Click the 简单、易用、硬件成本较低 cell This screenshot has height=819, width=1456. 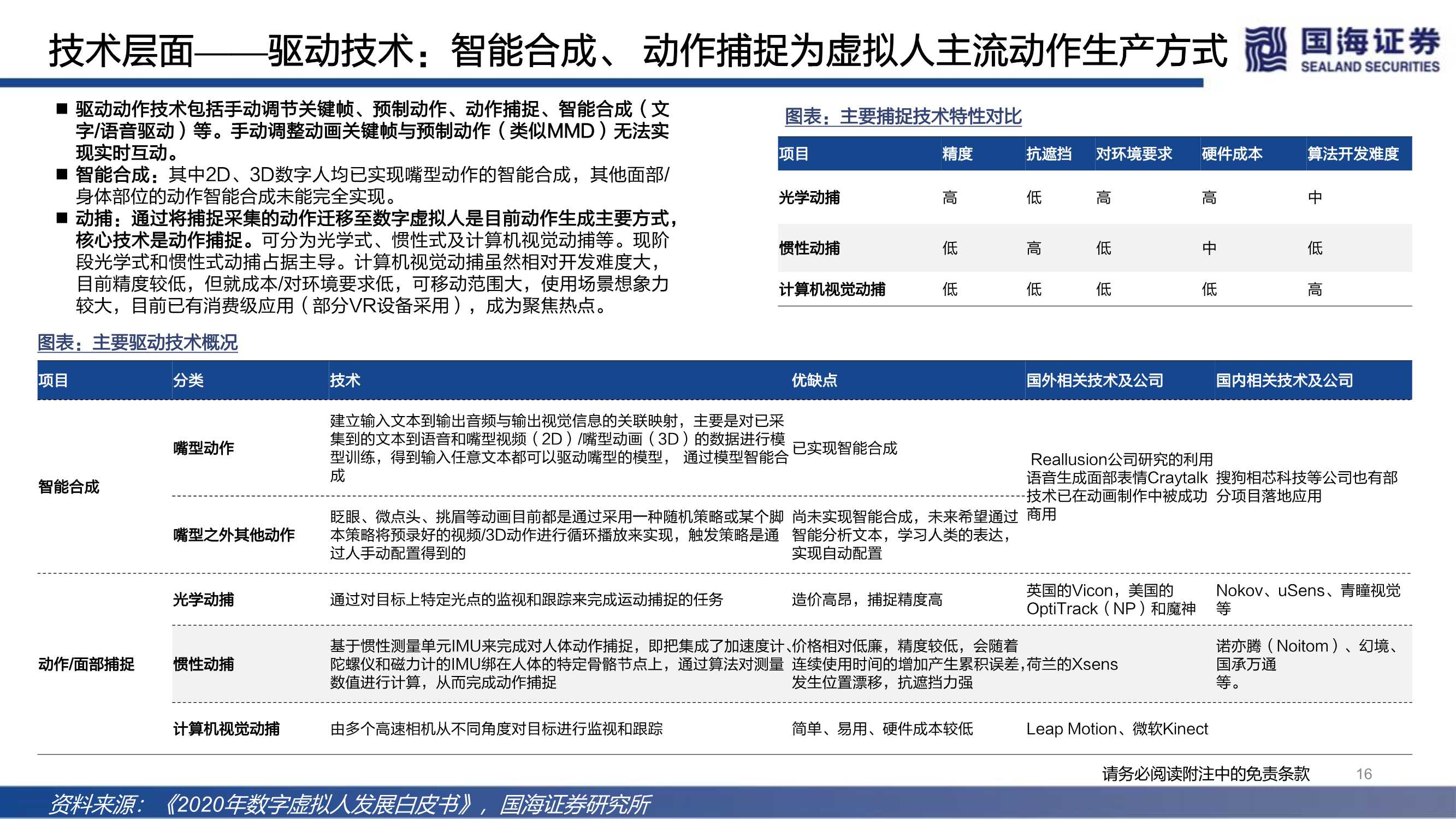(883, 729)
